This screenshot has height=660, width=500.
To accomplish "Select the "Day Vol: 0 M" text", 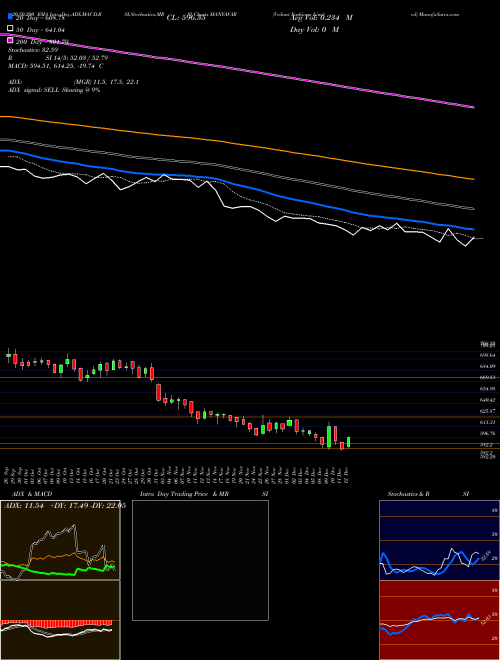I will 314,29.
